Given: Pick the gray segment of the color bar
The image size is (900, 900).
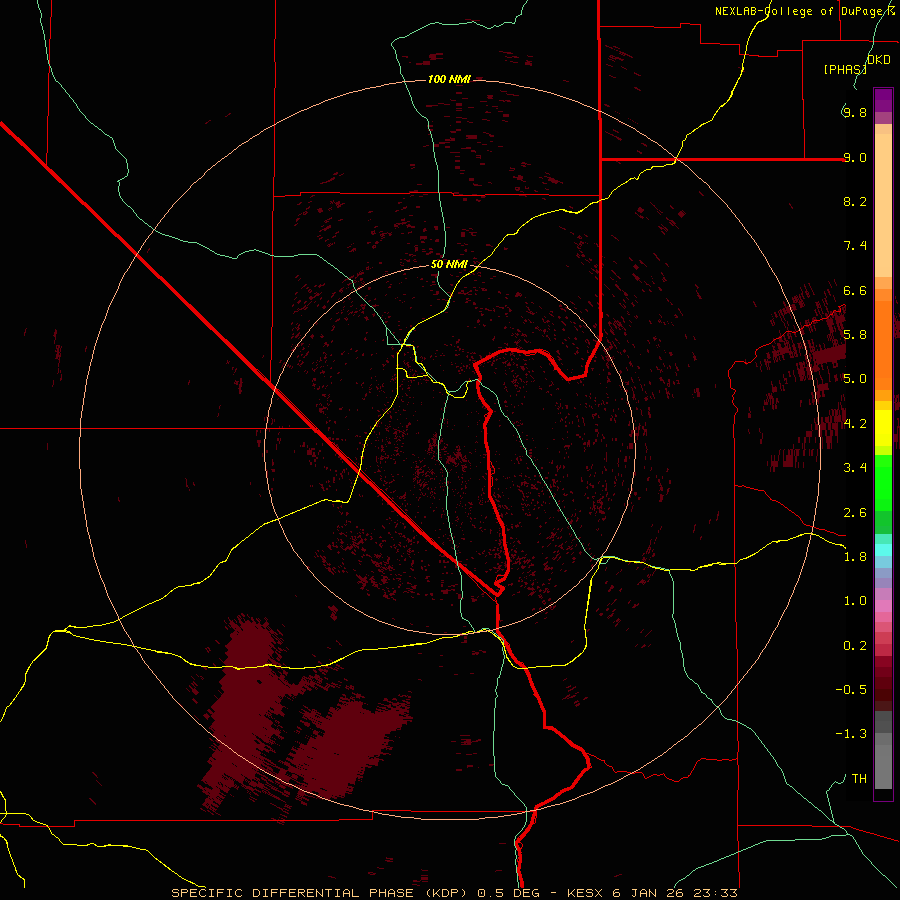Looking at the screenshot, I should click(883, 750).
